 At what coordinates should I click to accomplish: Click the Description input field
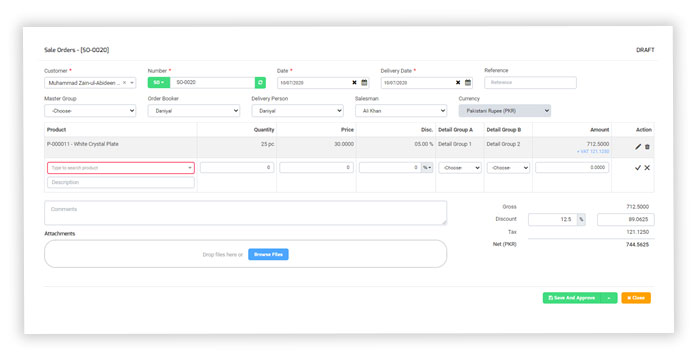pyautogui.click(x=121, y=182)
